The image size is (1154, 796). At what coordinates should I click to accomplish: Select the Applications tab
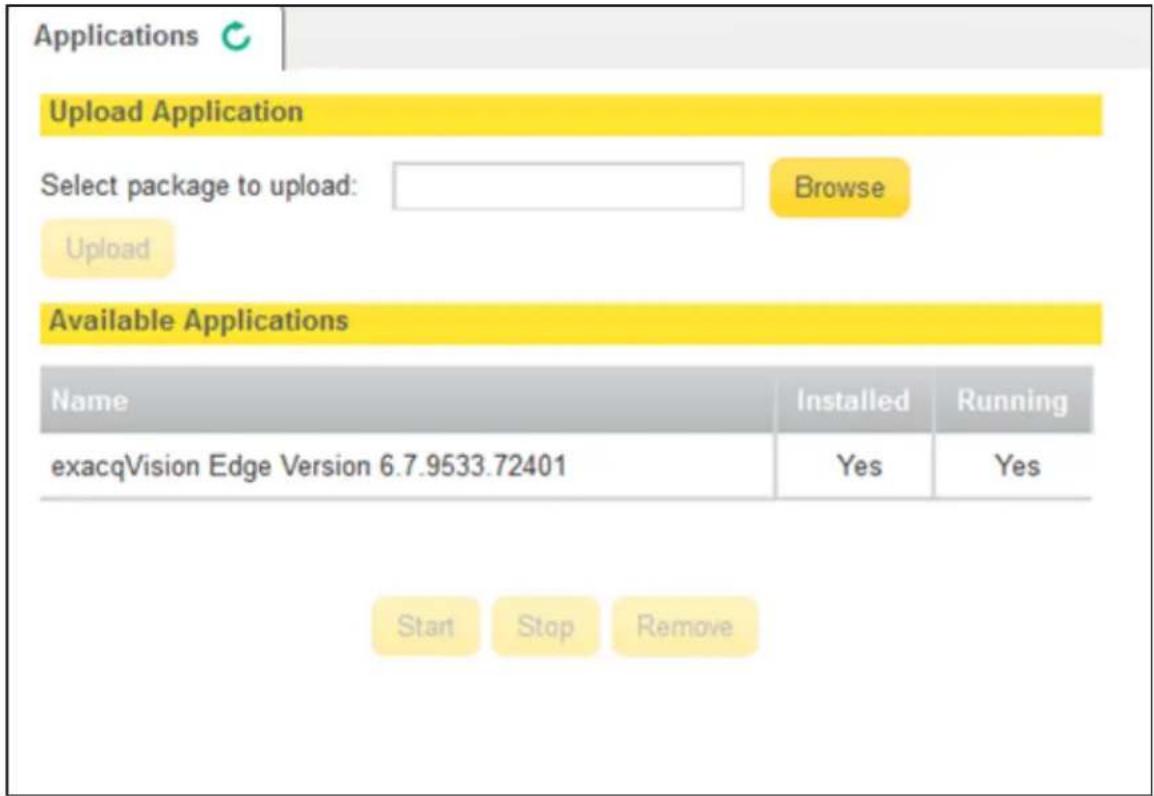[146, 37]
